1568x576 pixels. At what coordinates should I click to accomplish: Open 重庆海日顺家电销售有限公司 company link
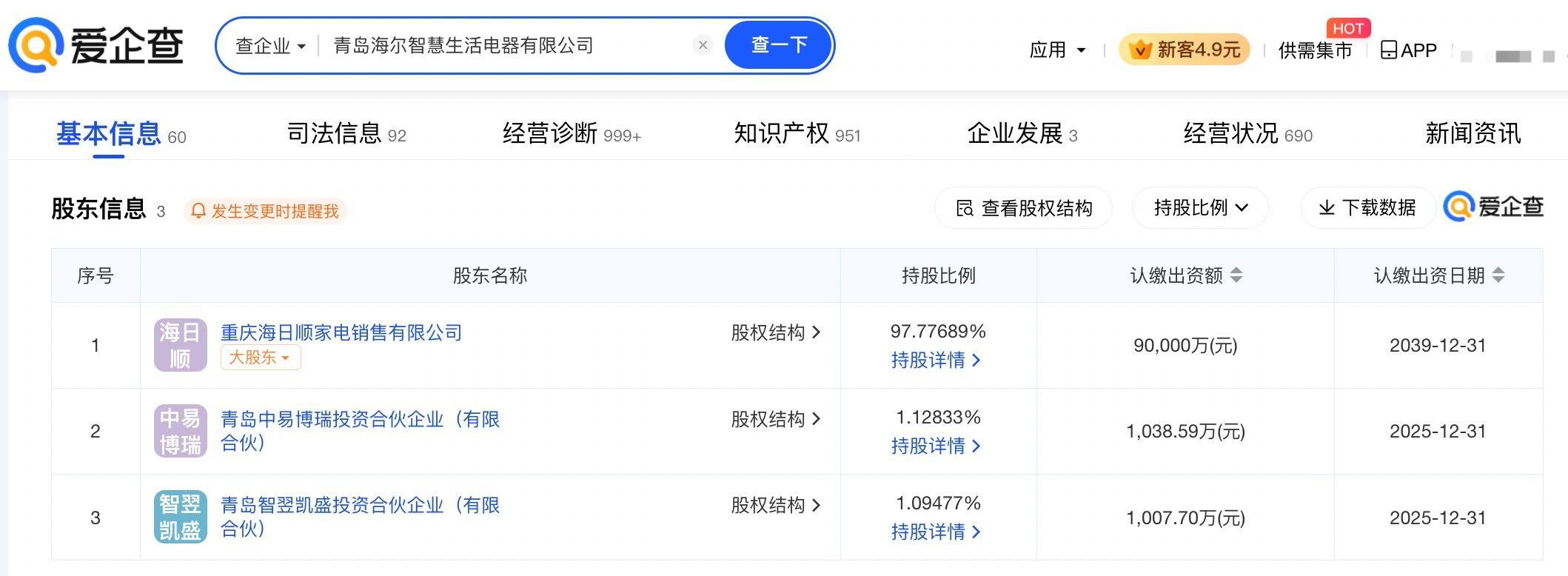click(341, 332)
